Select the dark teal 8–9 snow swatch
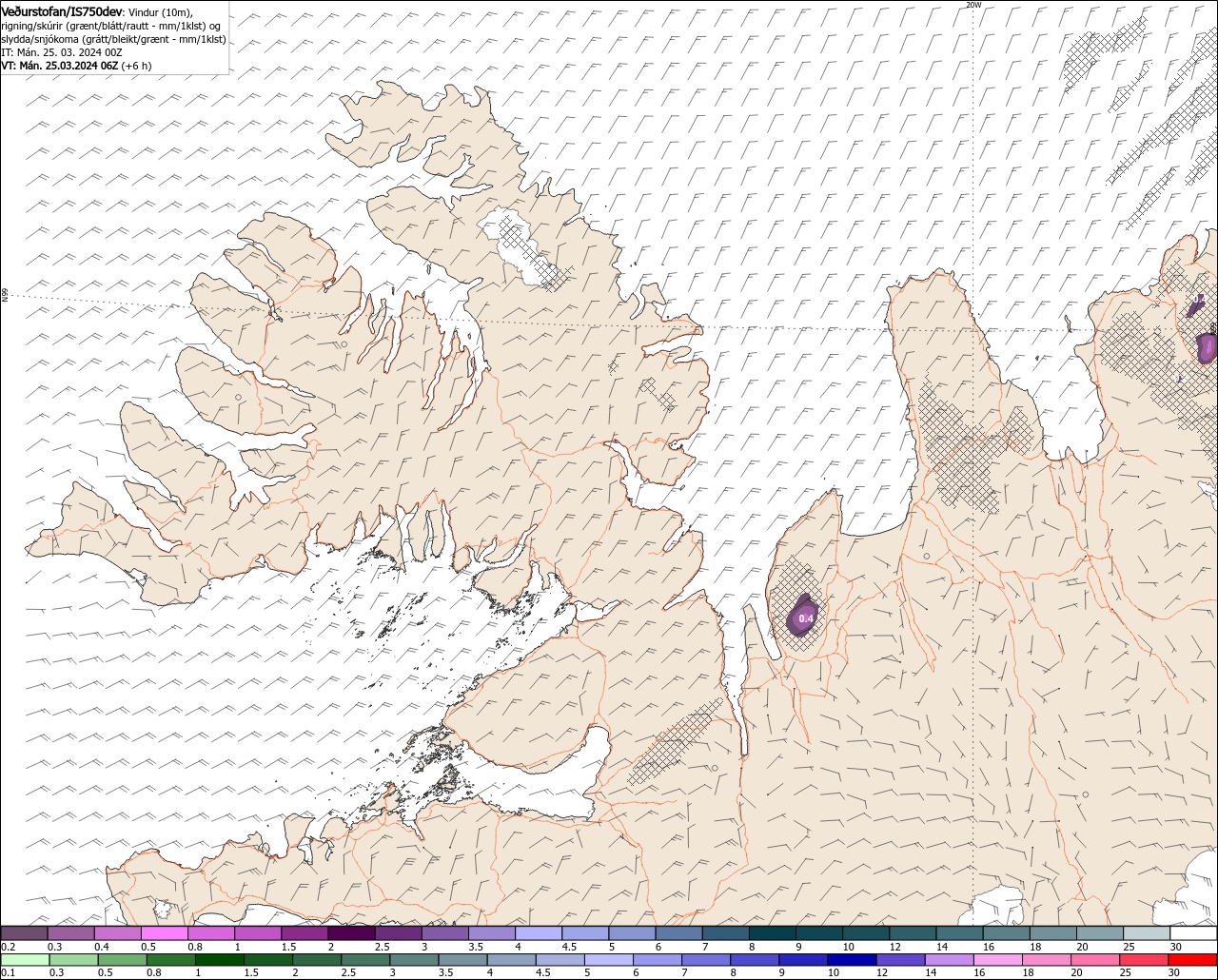This screenshot has height=980, width=1218. 773,933
